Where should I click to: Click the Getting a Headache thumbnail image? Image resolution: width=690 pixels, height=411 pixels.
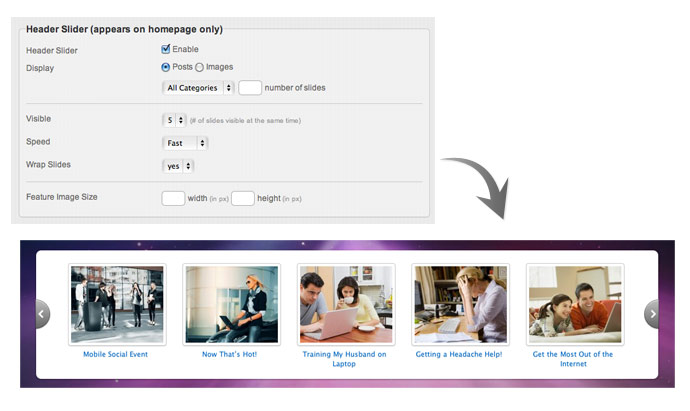460,305
